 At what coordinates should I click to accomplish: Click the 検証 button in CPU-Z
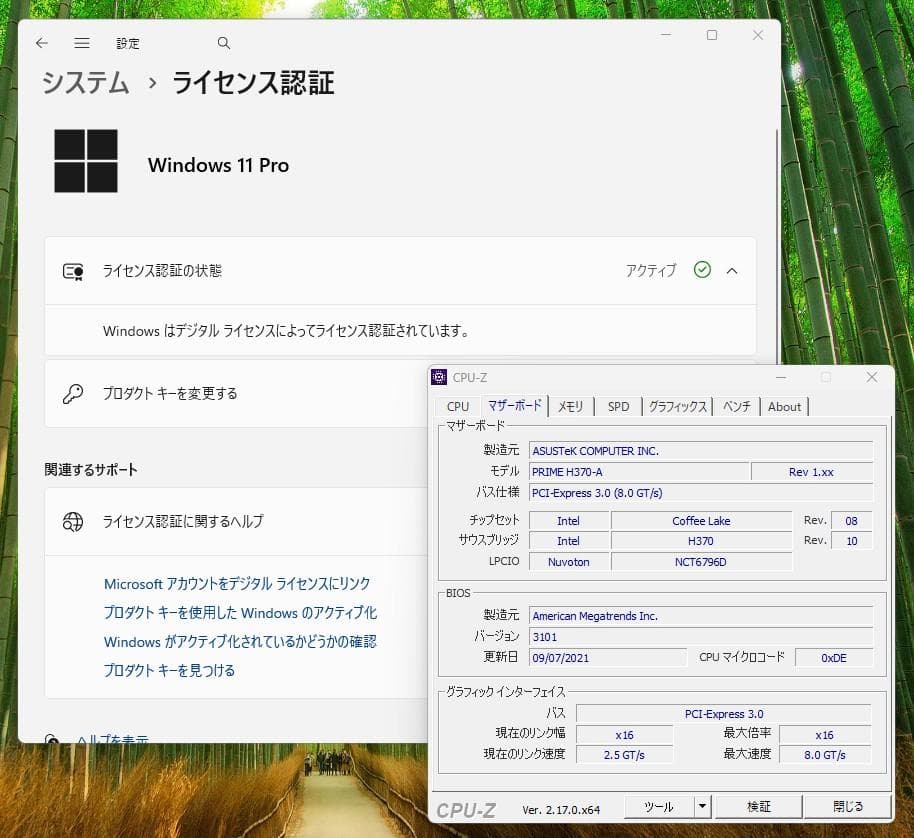click(758, 807)
